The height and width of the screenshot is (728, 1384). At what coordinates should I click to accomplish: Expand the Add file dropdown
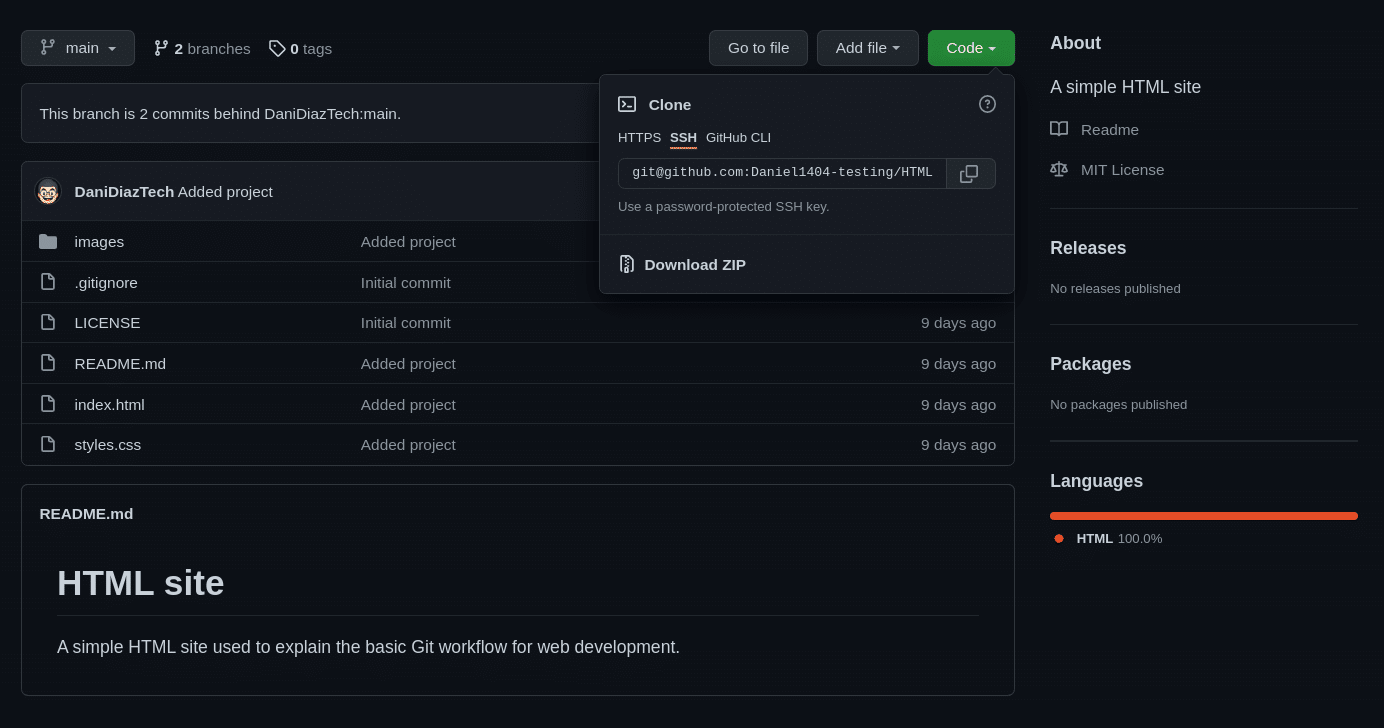[867, 48]
